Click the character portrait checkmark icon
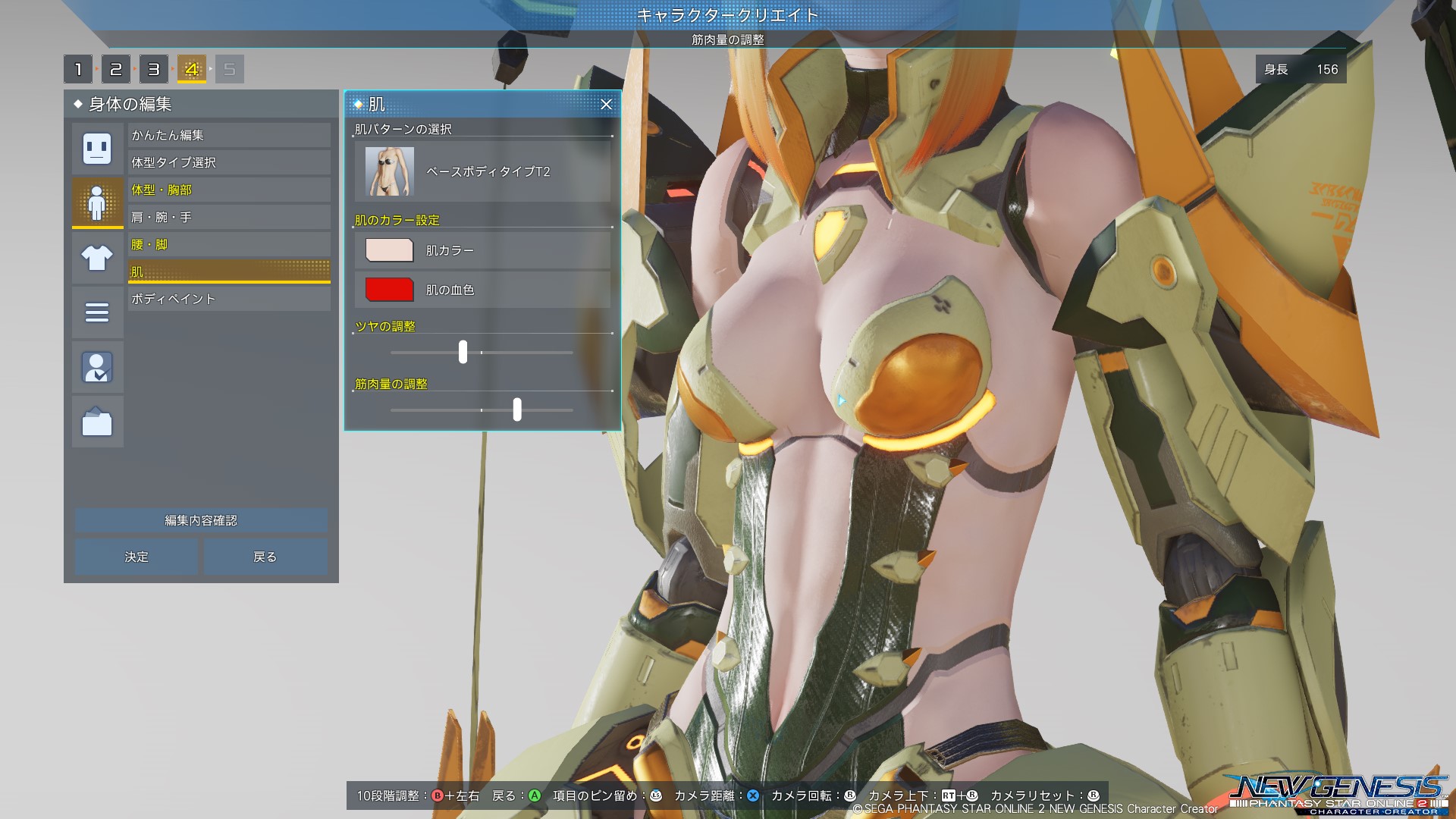Image resolution: width=1456 pixels, height=819 pixels. pos(97,367)
